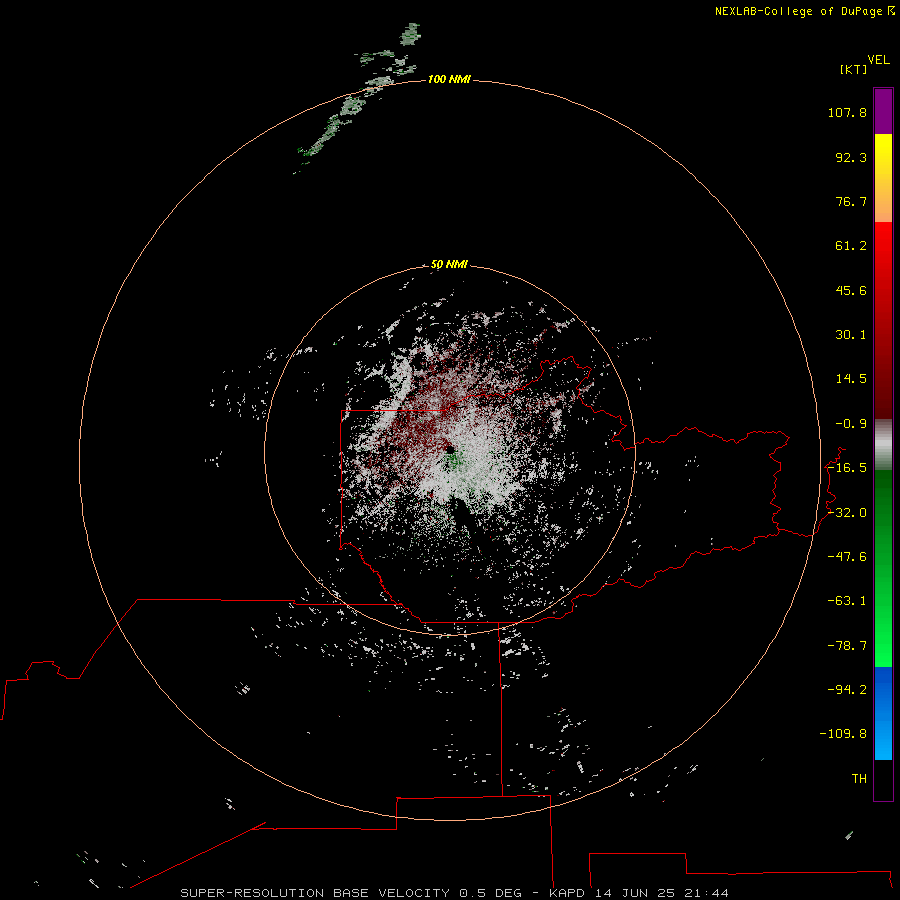Click the 14.5 legend value
The image size is (900, 900).
pyautogui.click(x=851, y=379)
